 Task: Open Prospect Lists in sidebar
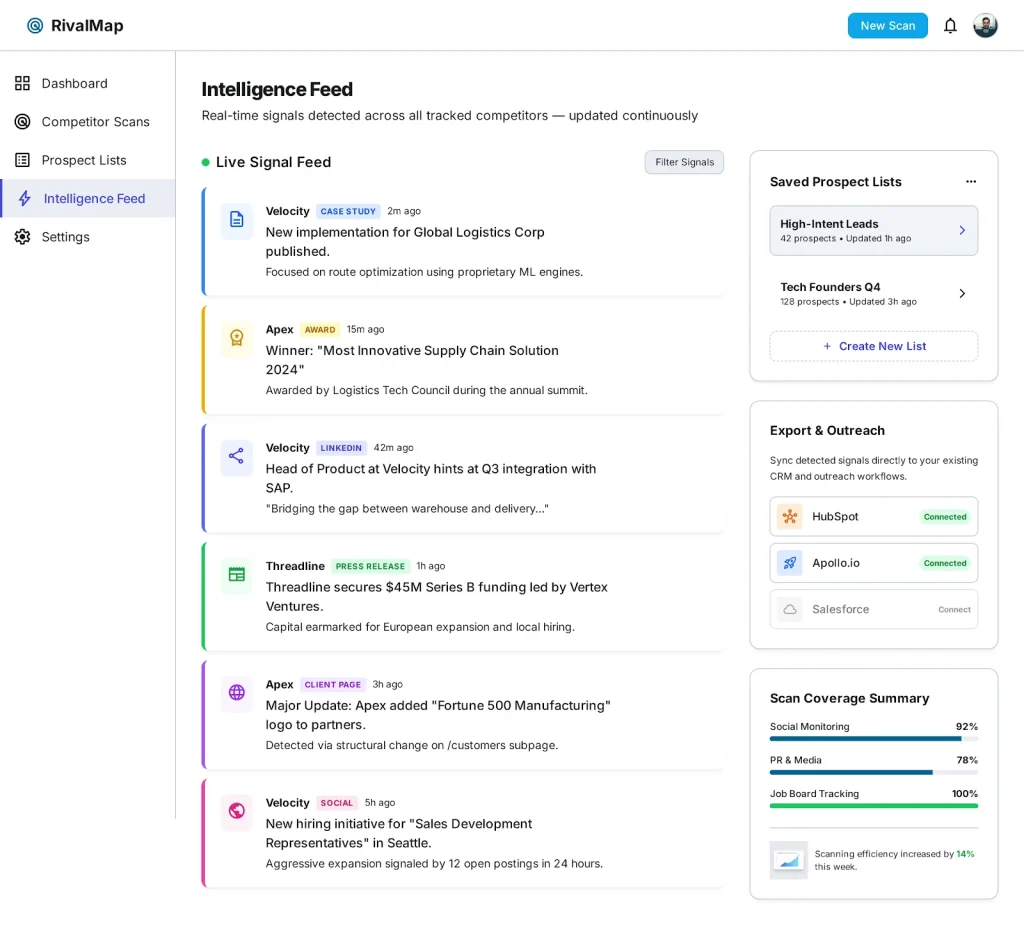click(x=88, y=160)
